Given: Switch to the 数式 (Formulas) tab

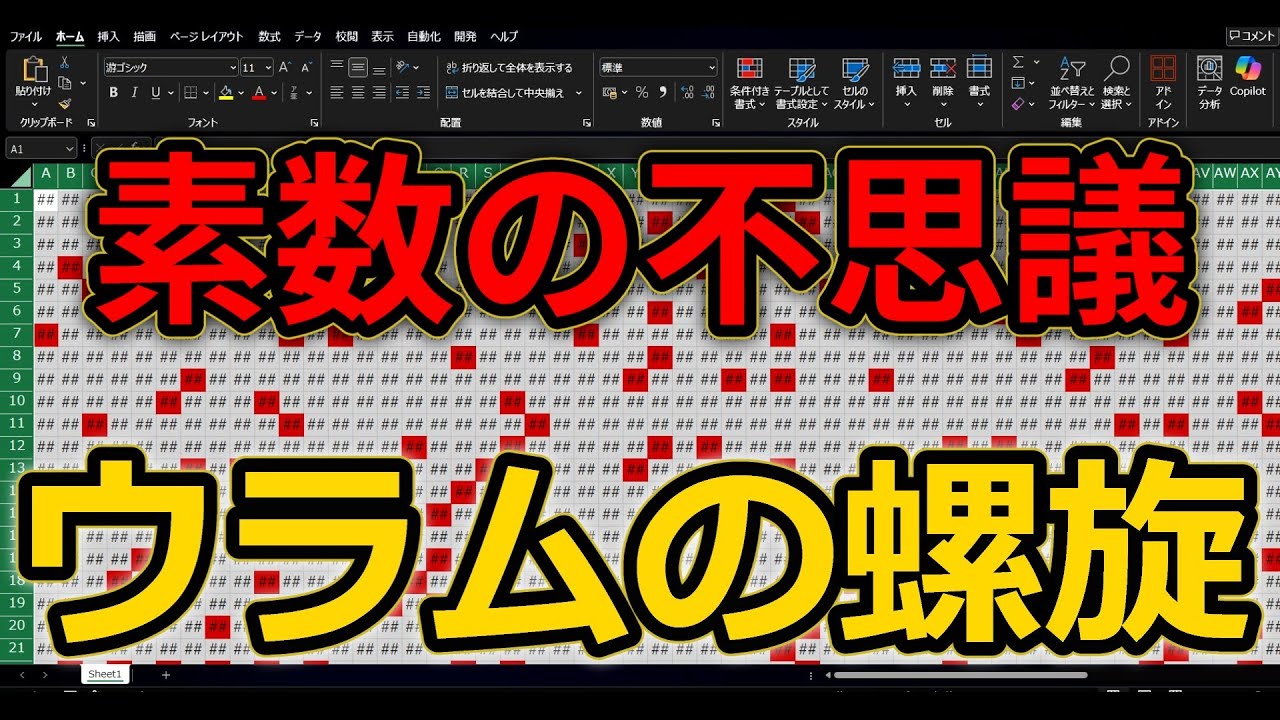Looking at the screenshot, I should [x=269, y=36].
